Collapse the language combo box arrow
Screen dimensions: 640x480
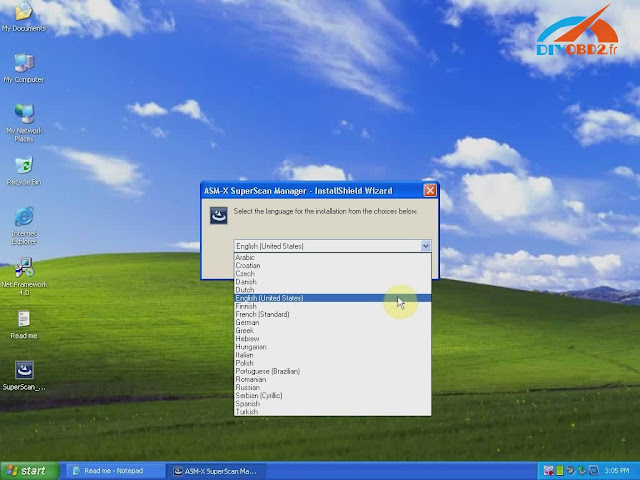coord(425,246)
